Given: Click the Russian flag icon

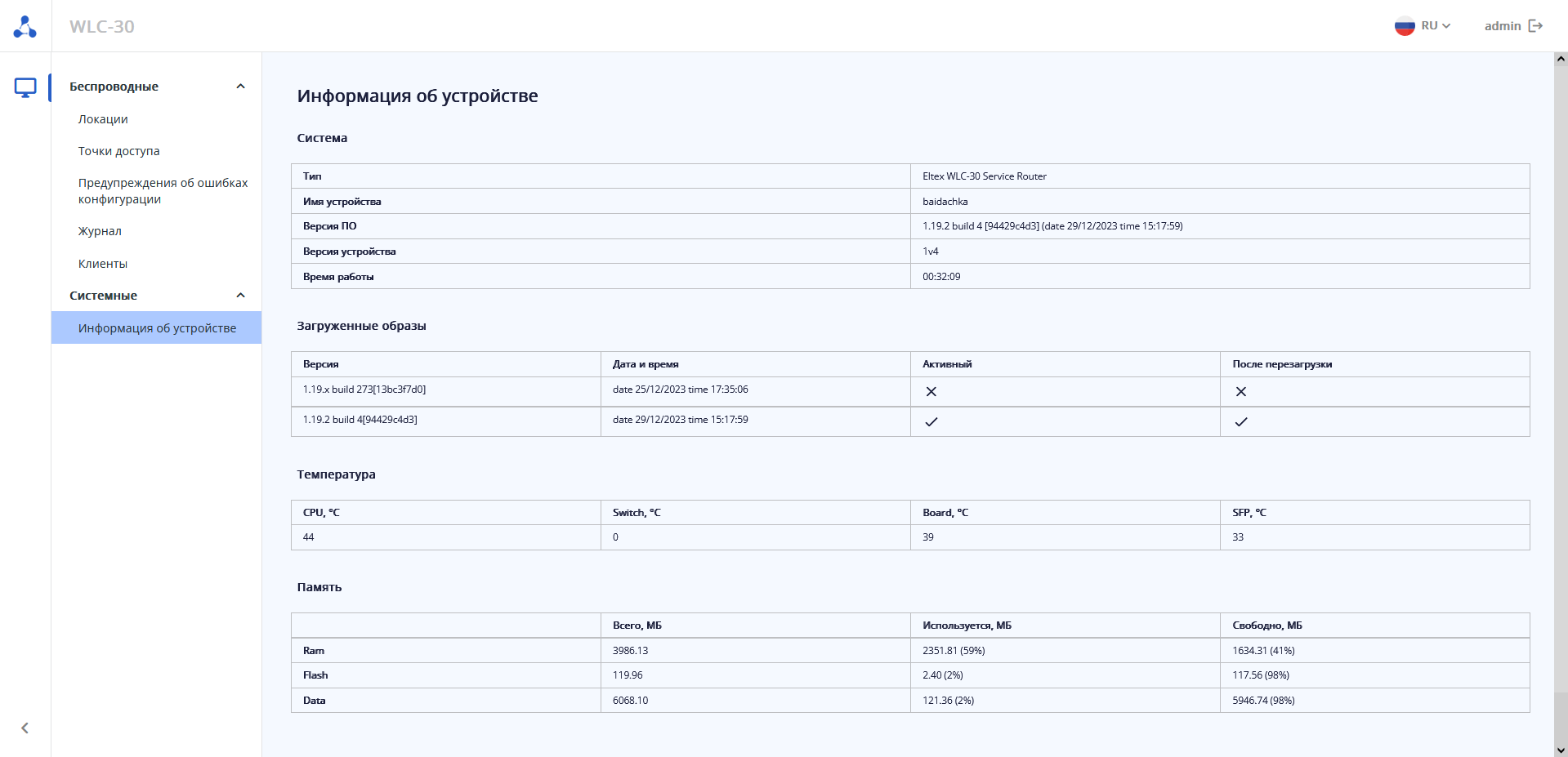Looking at the screenshot, I should click(1404, 26).
